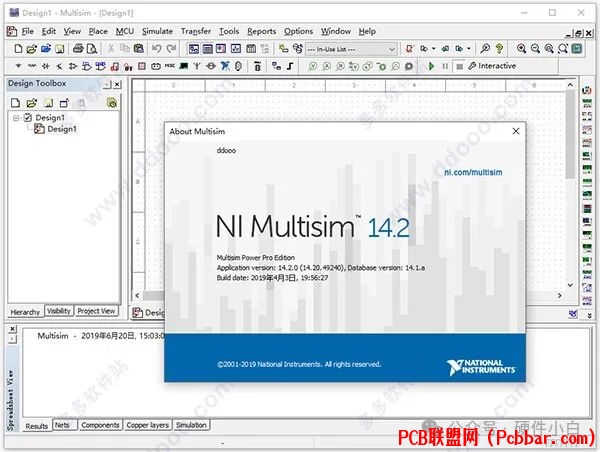Image resolution: width=600 pixels, height=452 pixels.
Task: Place a CMOS component
Action: point(101,66)
